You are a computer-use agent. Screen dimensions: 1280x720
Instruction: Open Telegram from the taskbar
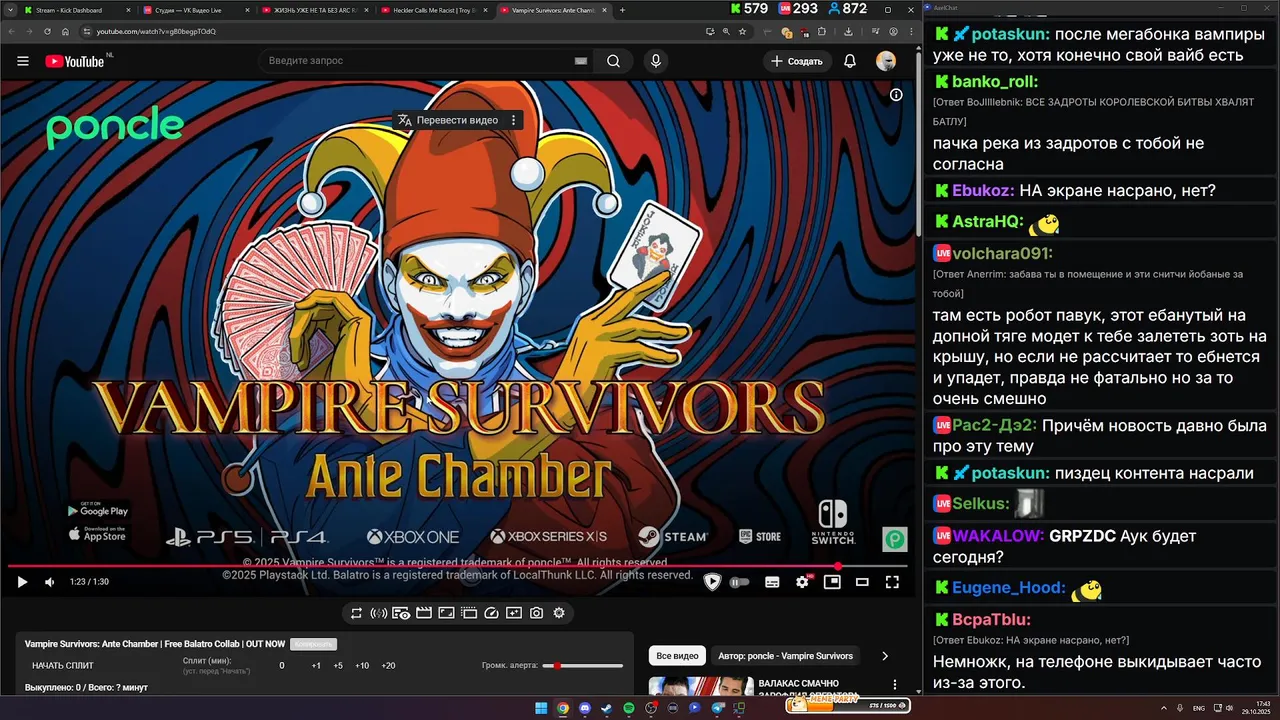pyautogui.click(x=717, y=708)
